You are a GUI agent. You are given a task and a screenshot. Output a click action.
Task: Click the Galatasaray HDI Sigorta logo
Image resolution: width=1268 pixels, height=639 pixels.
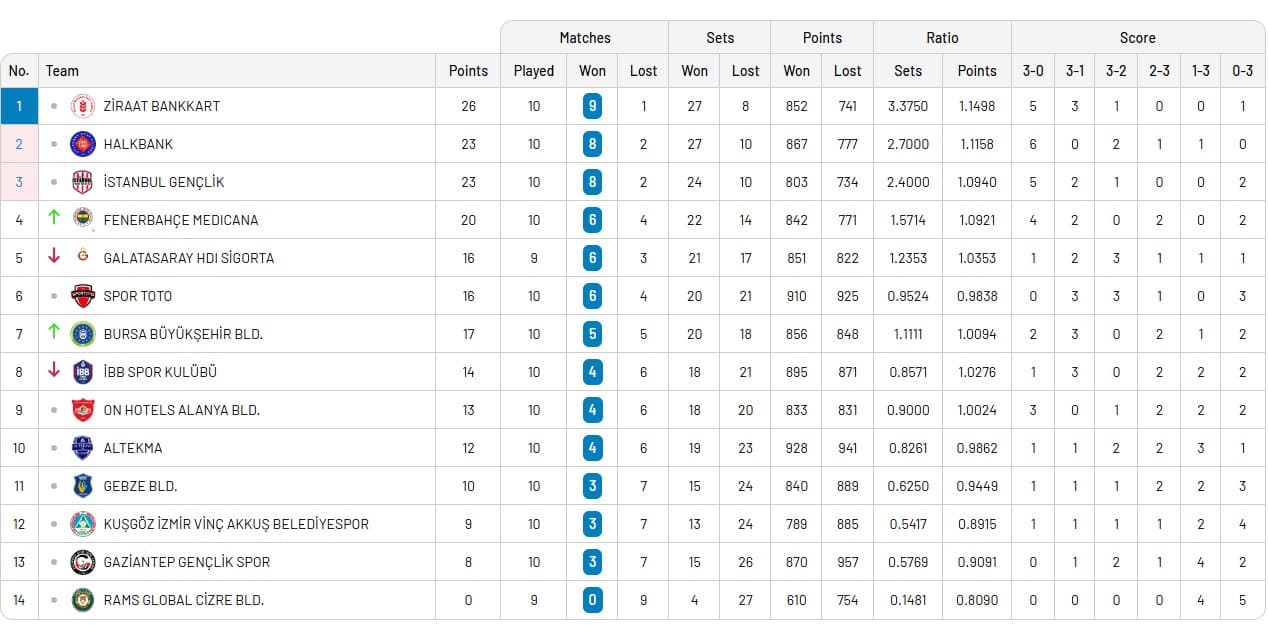click(83, 257)
